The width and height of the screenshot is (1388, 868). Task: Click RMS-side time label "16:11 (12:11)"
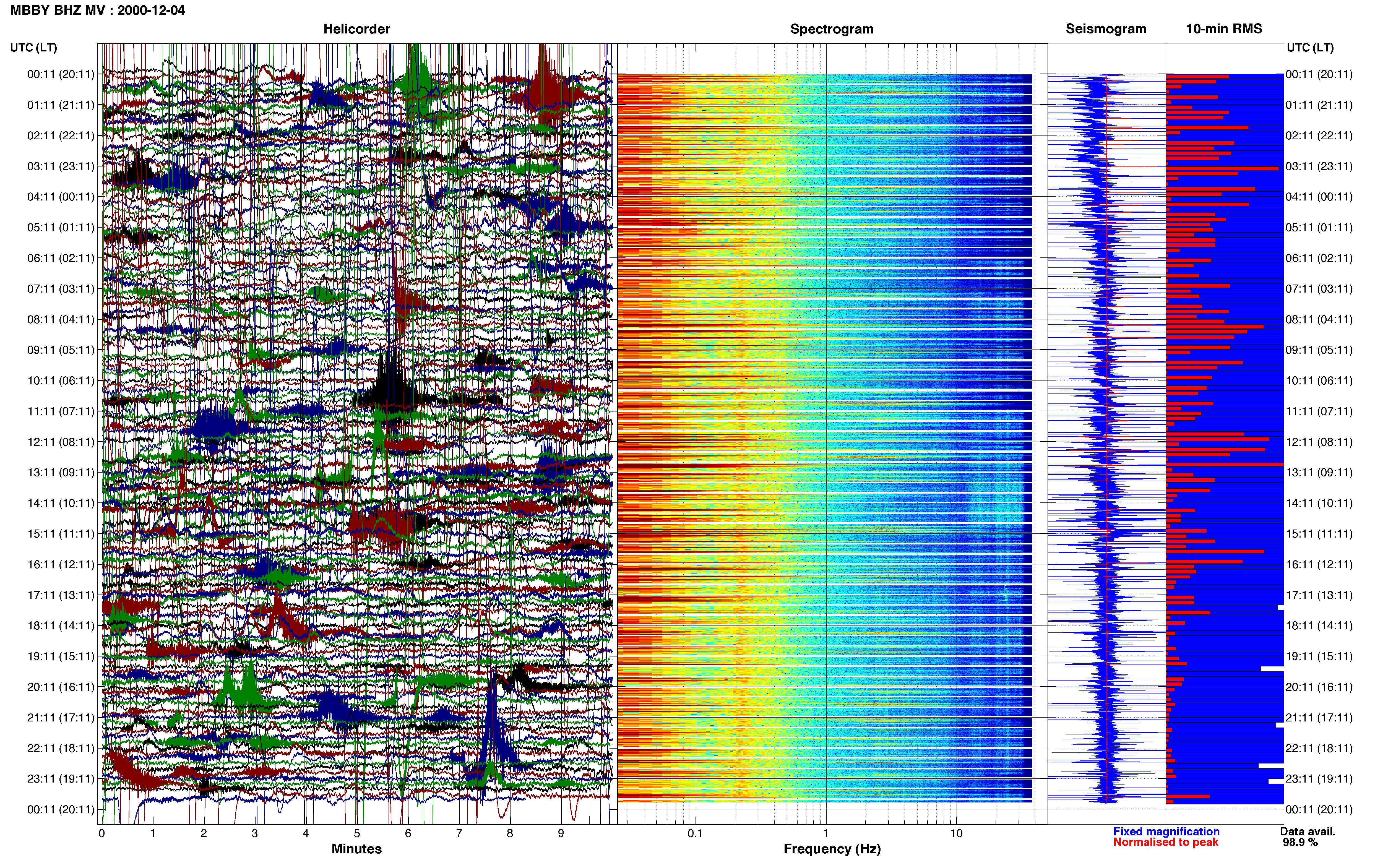tap(1319, 564)
